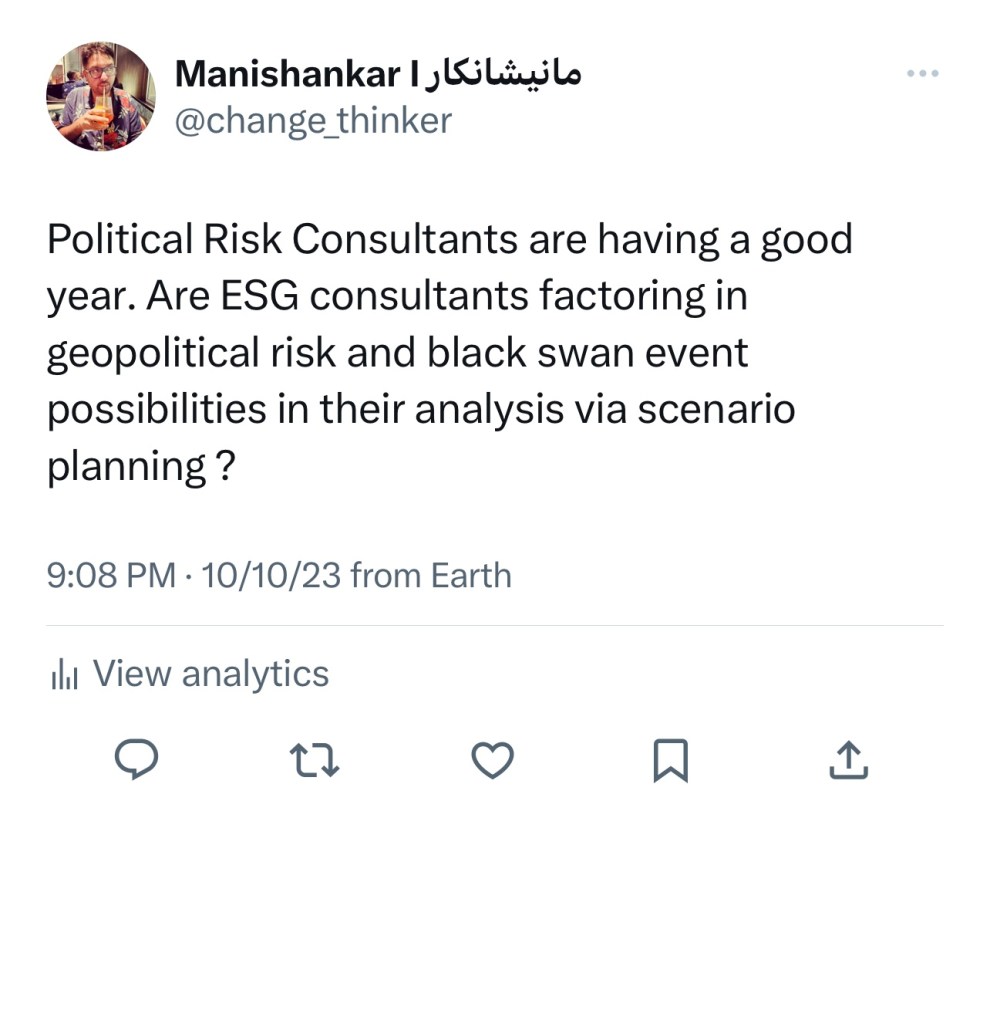The width and height of the screenshot is (990, 1024).
Task: Open the three-dot more options menu
Action: 922,73
